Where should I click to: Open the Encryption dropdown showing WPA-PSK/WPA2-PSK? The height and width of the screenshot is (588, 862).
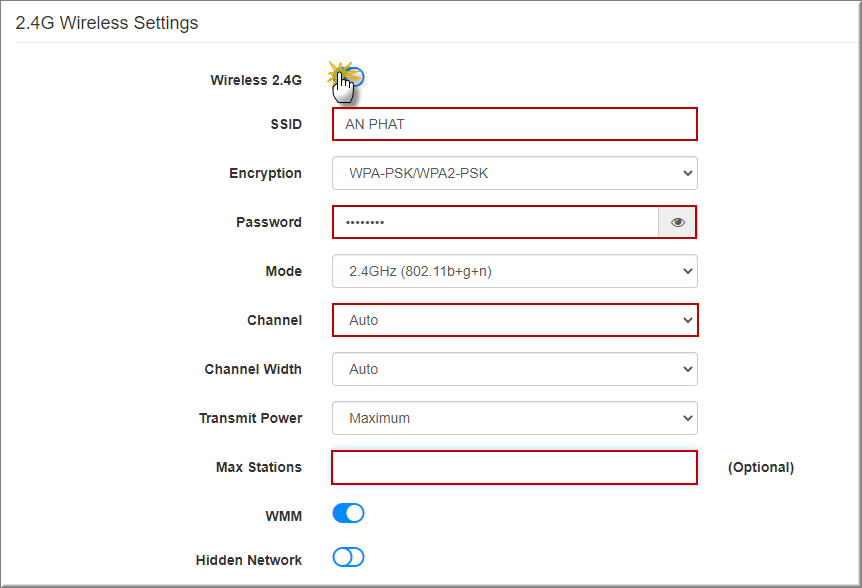point(514,173)
